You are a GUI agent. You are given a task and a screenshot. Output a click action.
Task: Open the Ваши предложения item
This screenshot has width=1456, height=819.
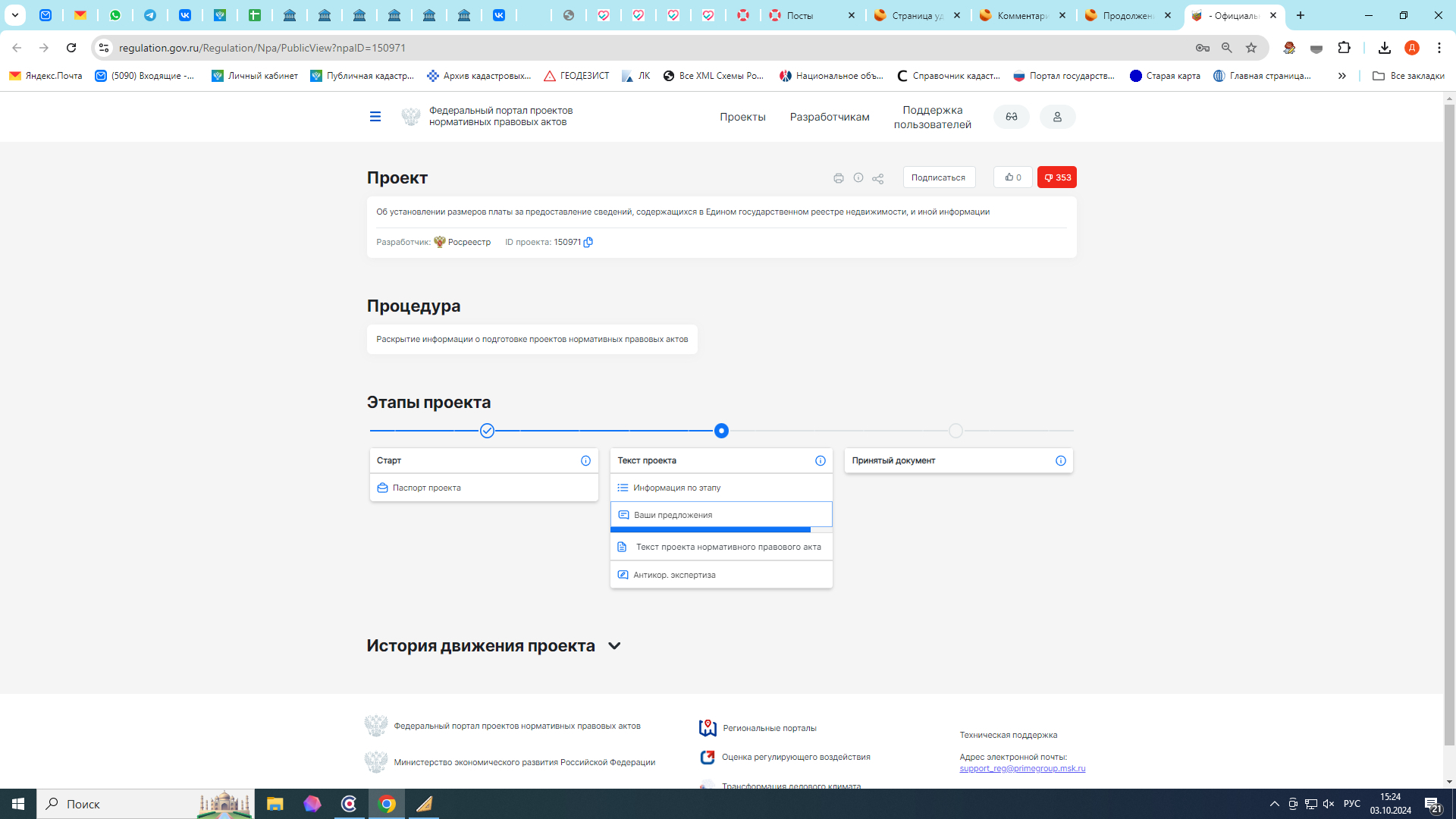click(x=673, y=515)
